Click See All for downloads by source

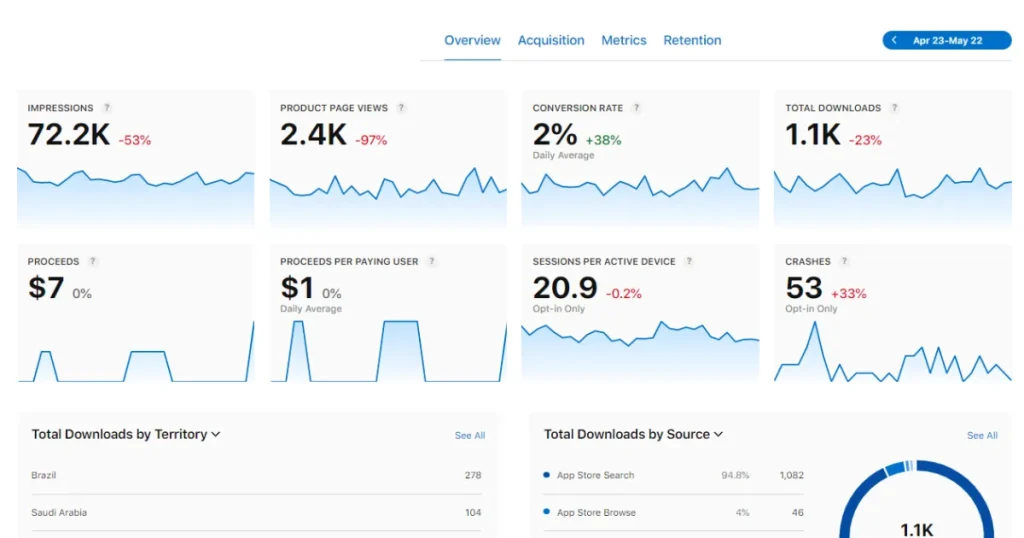[x=982, y=435]
